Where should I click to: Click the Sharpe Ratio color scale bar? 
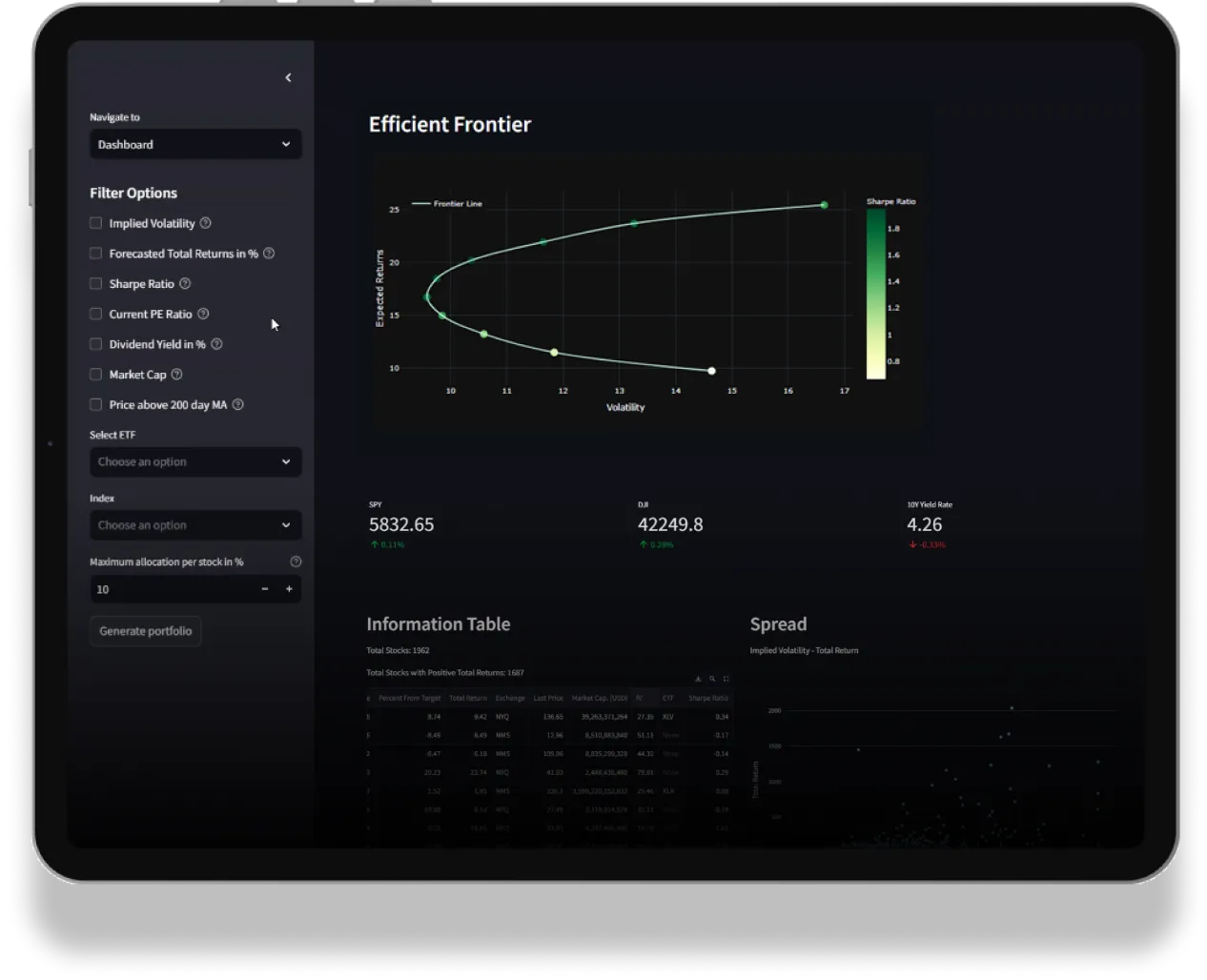pyautogui.click(x=876, y=294)
